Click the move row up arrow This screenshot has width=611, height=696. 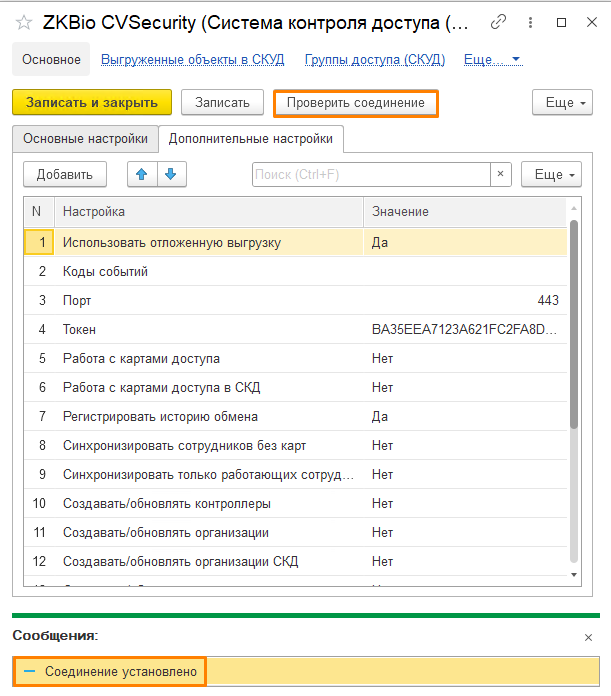click(x=142, y=174)
